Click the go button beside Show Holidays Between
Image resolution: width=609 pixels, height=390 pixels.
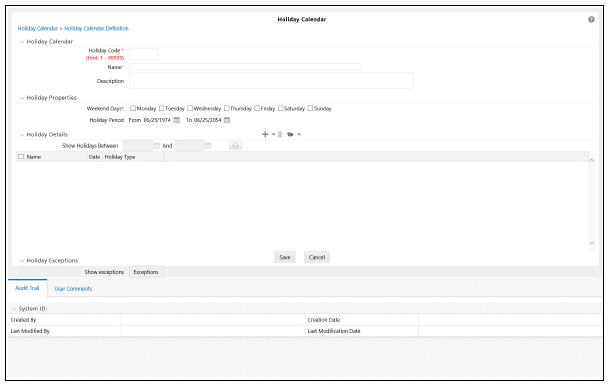pos(235,146)
